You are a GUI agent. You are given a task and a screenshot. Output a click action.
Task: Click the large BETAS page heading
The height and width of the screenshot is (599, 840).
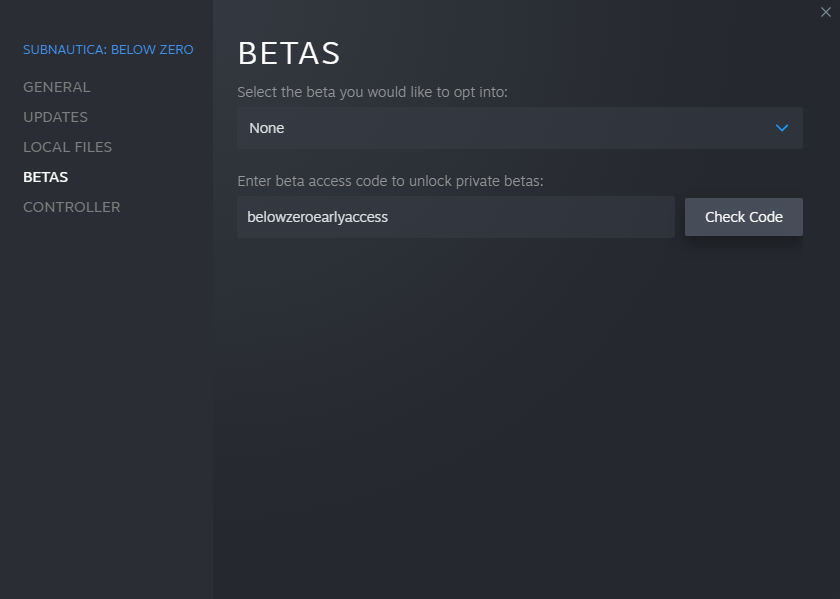tap(289, 52)
